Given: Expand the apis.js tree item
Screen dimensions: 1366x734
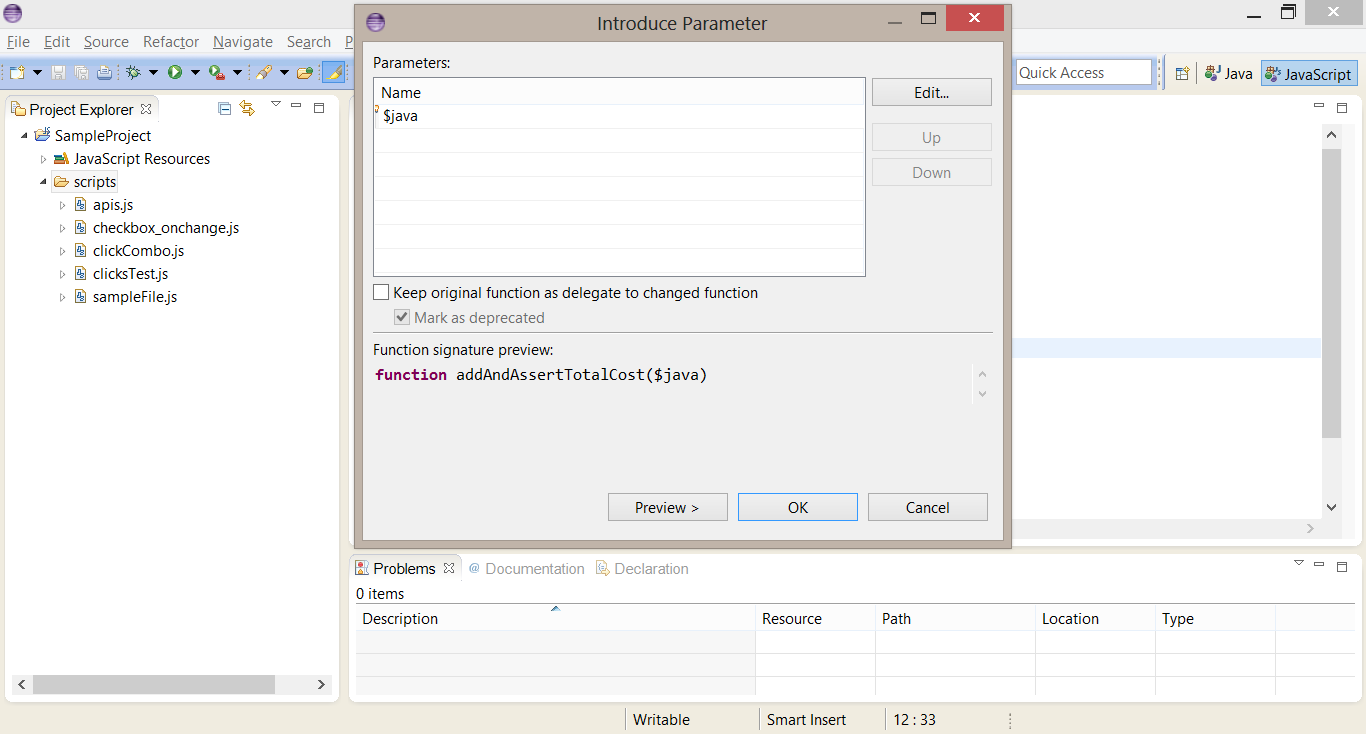Looking at the screenshot, I should pos(62,204).
